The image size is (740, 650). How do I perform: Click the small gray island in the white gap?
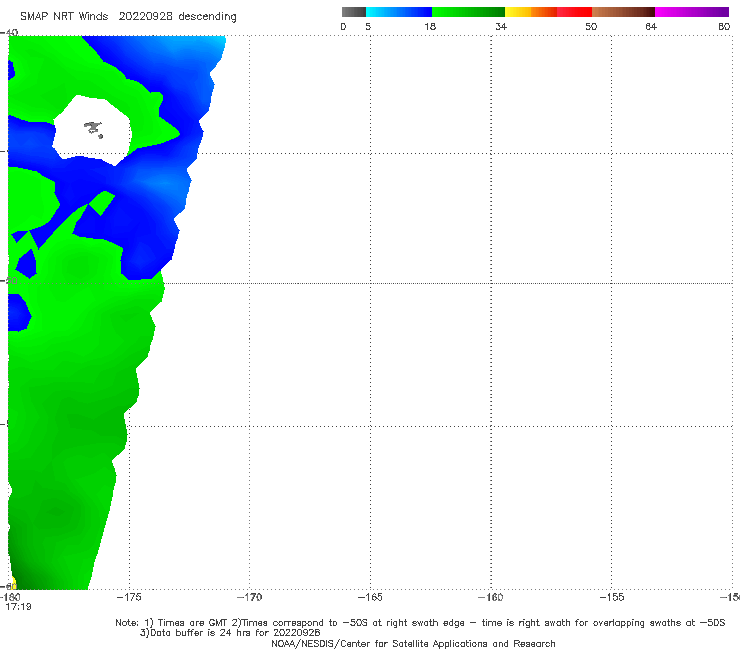coord(93,129)
